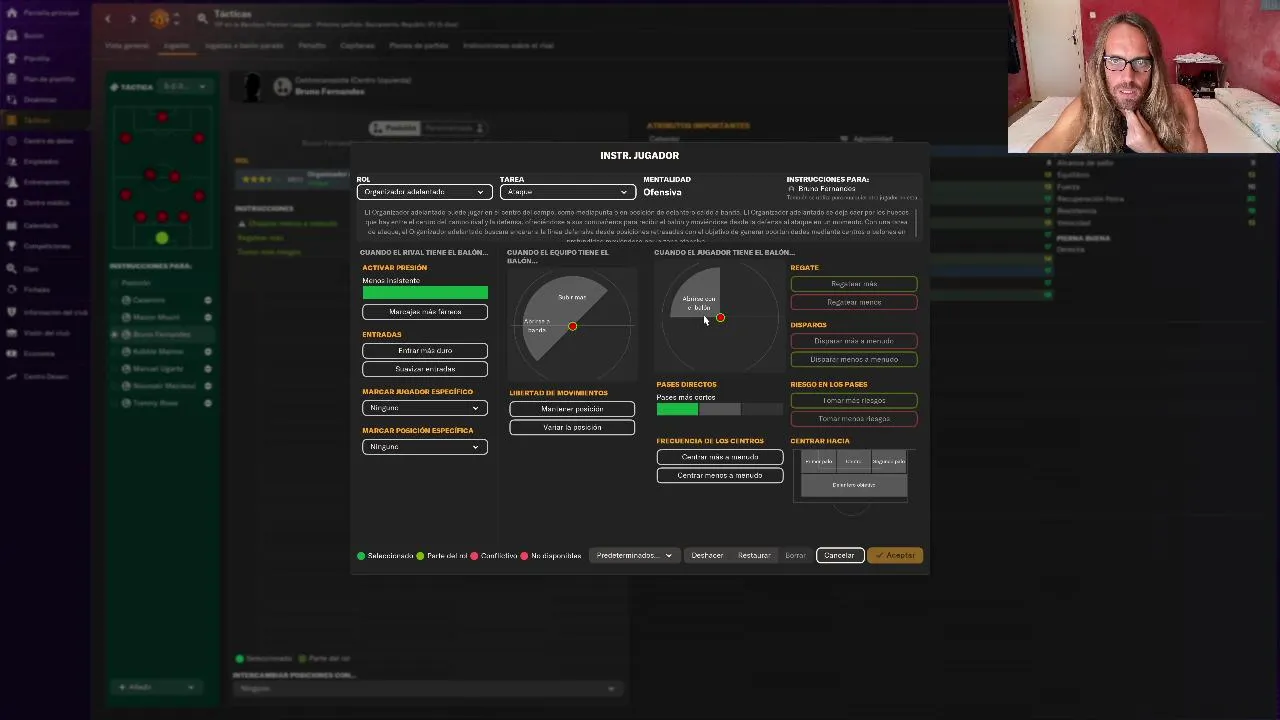Go back with the left arrow
1280x720 pixels.
coord(108,19)
